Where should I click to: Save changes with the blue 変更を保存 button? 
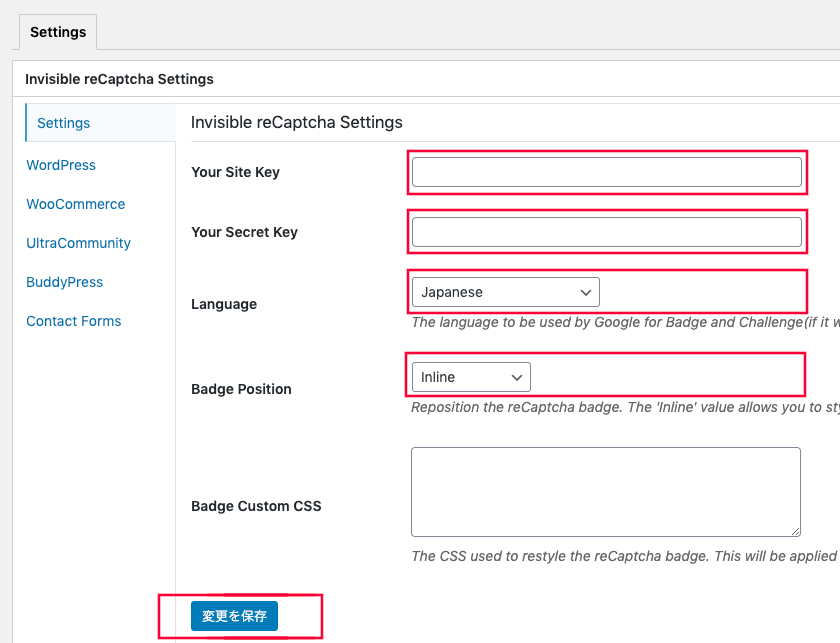[x=234, y=616]
